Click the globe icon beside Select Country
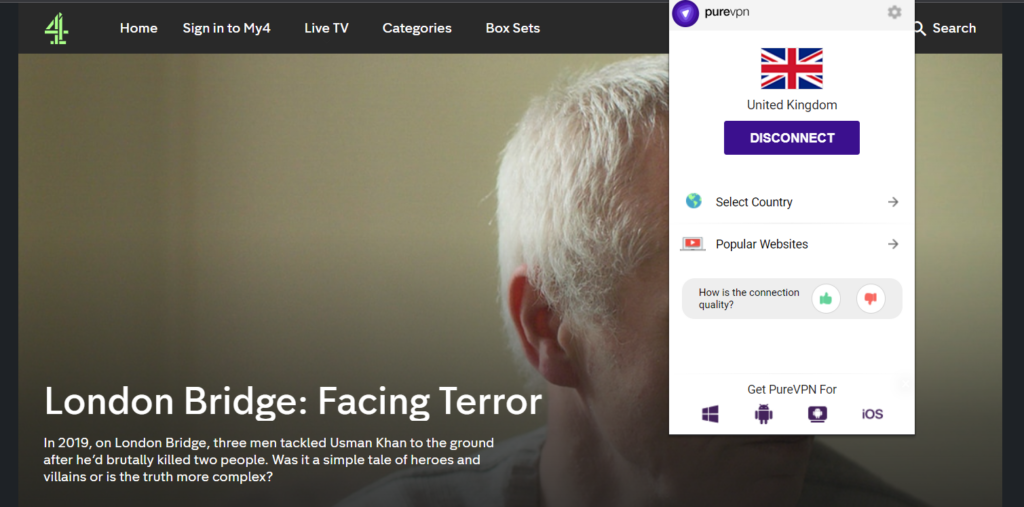 pyautogui.click(x=693, y=201)
